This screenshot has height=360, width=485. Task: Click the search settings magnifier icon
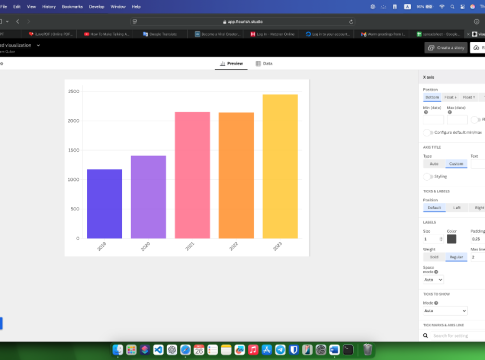[425, 336]
